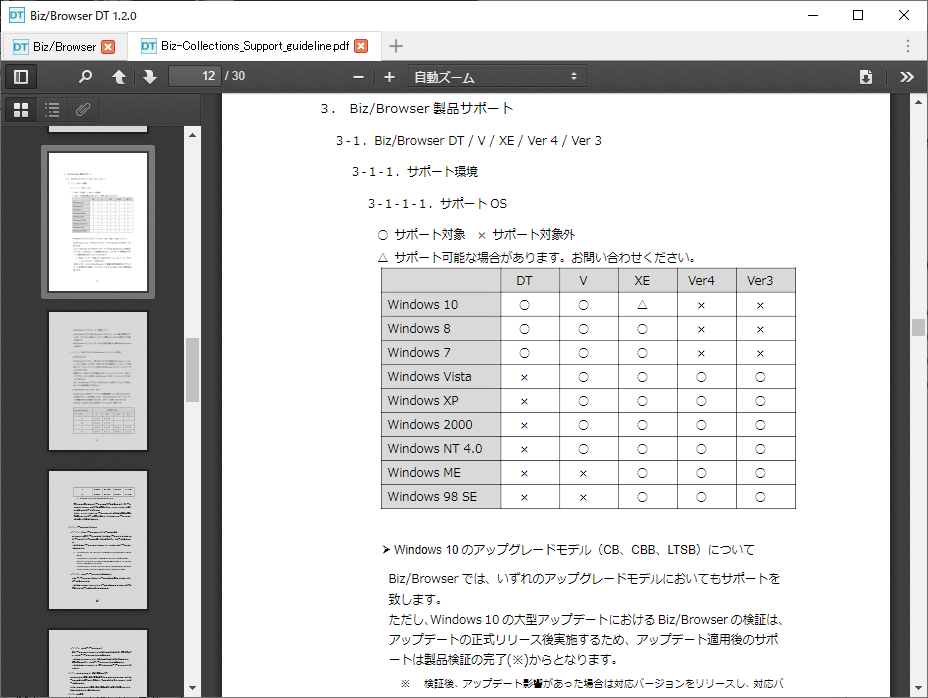Screen dimensions: 928x698
Task: Click the '/ 30' total pages label
Action: click(x=235, y=76)
